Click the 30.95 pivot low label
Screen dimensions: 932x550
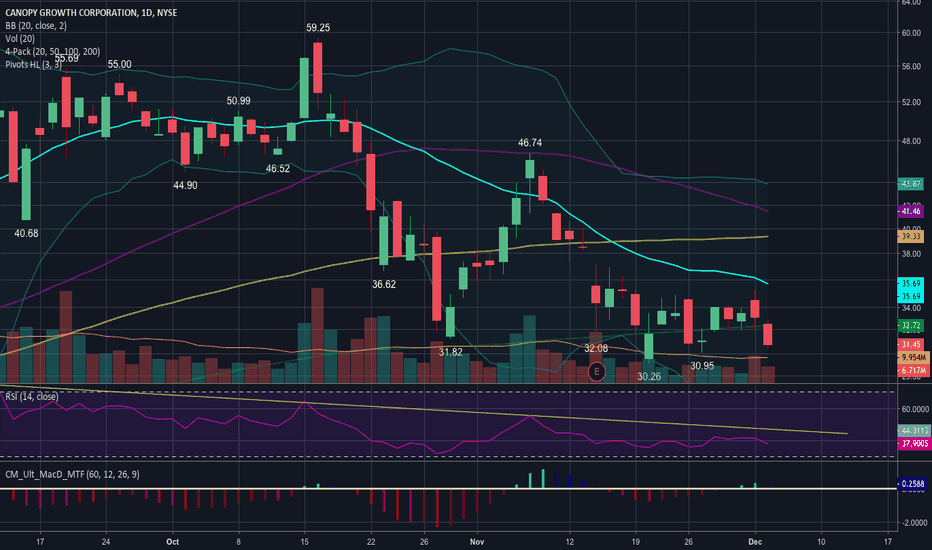pos(702,366)
